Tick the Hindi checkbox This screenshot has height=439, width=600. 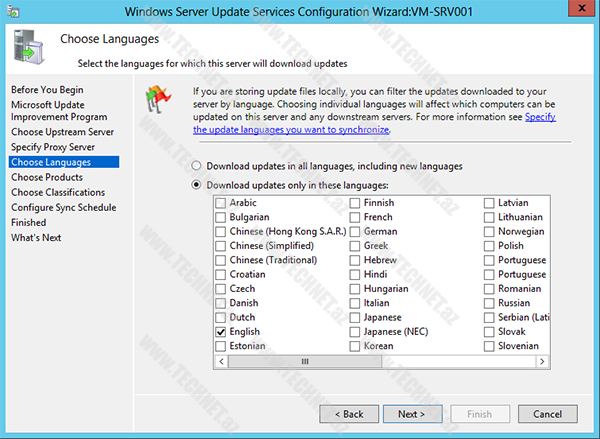(355, 274)
